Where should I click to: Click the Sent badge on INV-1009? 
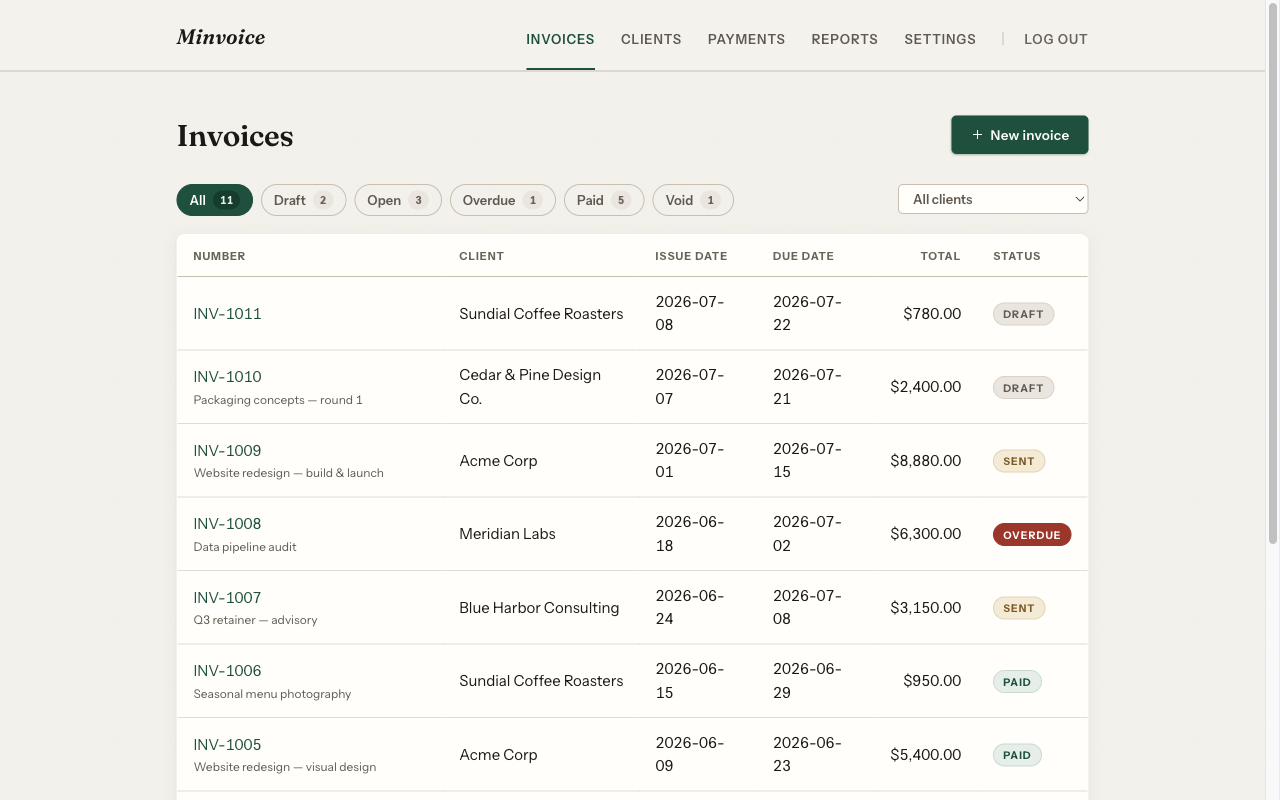[1019, 461]
